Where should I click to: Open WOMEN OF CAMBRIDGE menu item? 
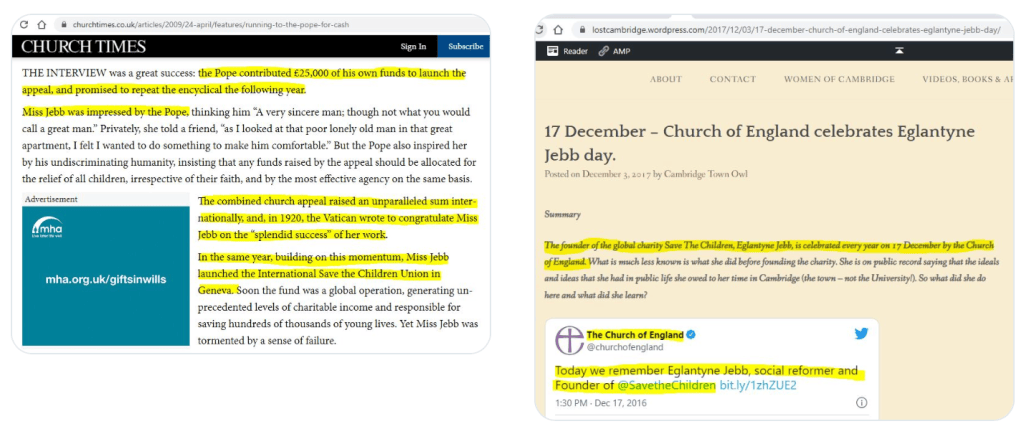(839, 79)
